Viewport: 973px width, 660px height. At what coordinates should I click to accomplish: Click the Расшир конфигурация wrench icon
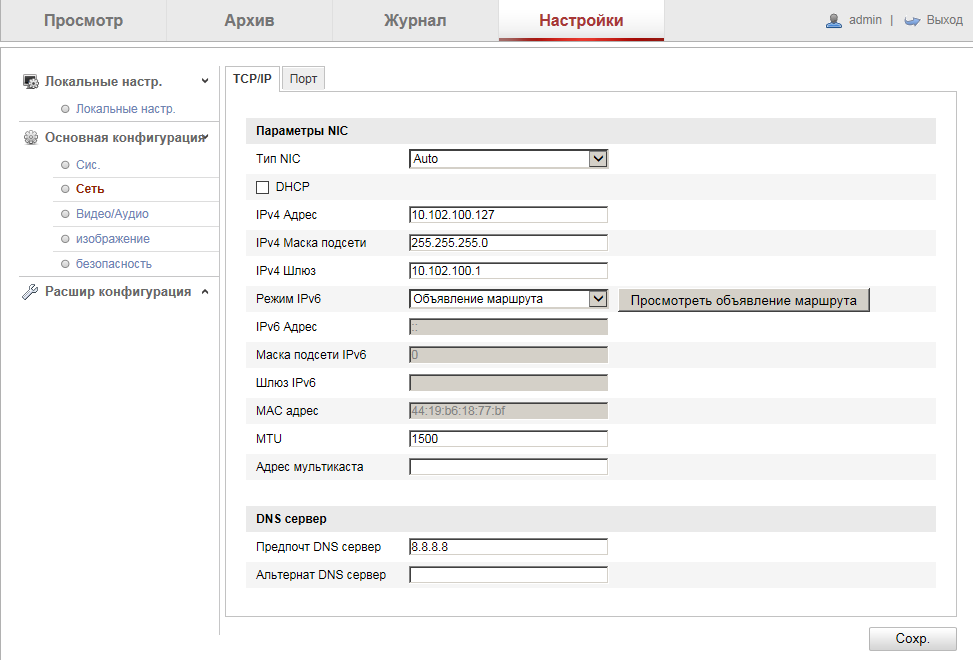pyautogui.click(x=31, y=292)
